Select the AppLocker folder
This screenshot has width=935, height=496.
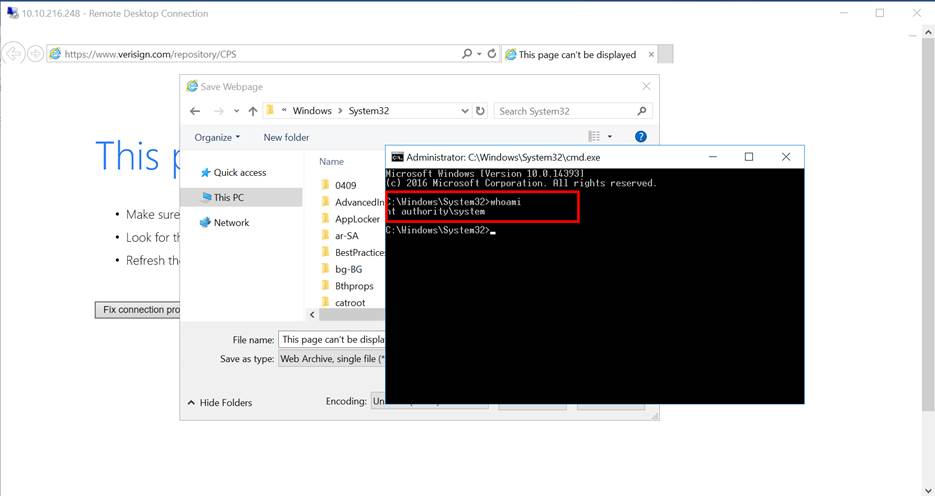click(357, 219)
